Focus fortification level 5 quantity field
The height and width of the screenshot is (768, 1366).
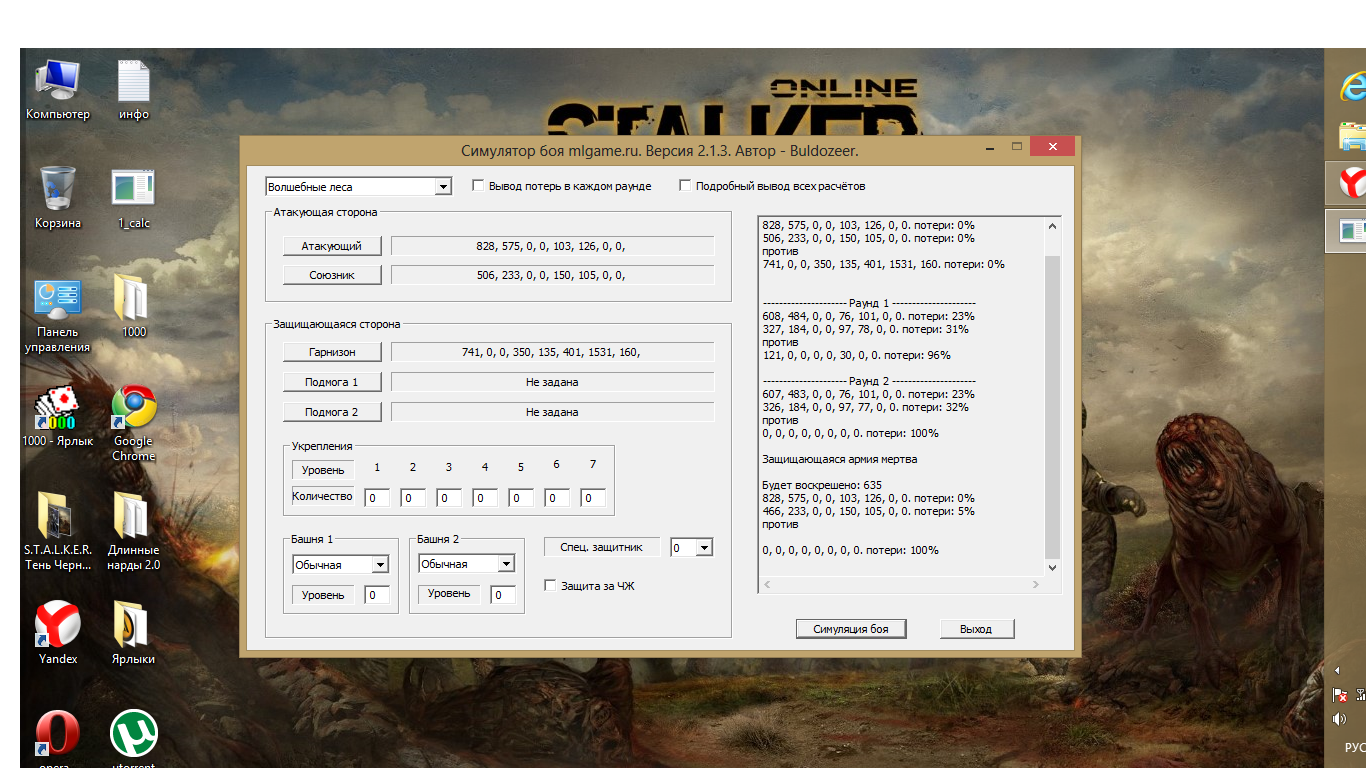(x=521, y=498)
